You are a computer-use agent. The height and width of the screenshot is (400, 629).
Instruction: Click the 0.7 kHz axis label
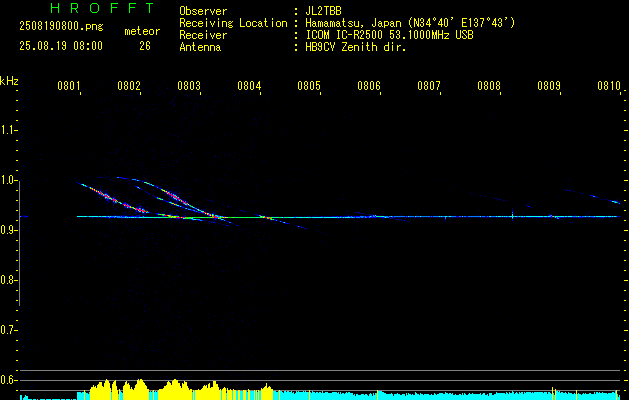pos(8,330)
